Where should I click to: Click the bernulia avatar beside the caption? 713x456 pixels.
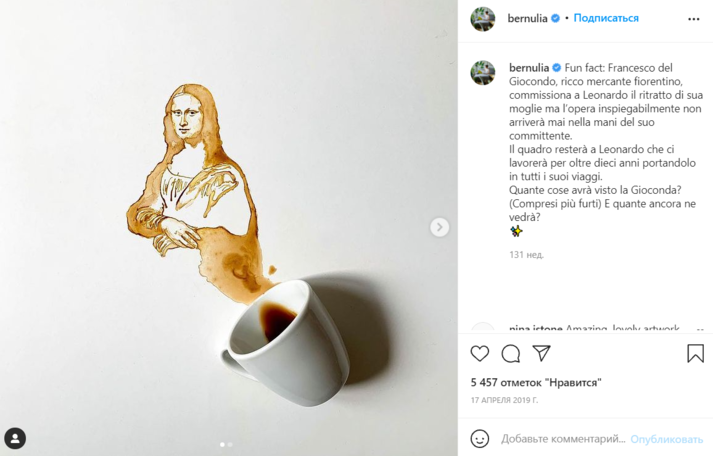point(483,73)
